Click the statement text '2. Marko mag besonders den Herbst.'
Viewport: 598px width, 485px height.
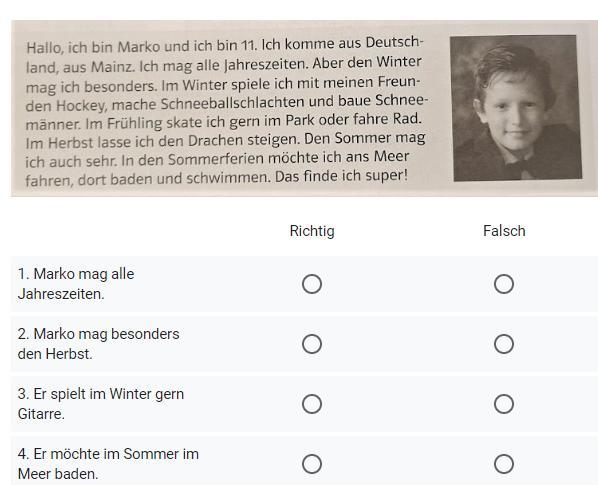coord(98,344)
